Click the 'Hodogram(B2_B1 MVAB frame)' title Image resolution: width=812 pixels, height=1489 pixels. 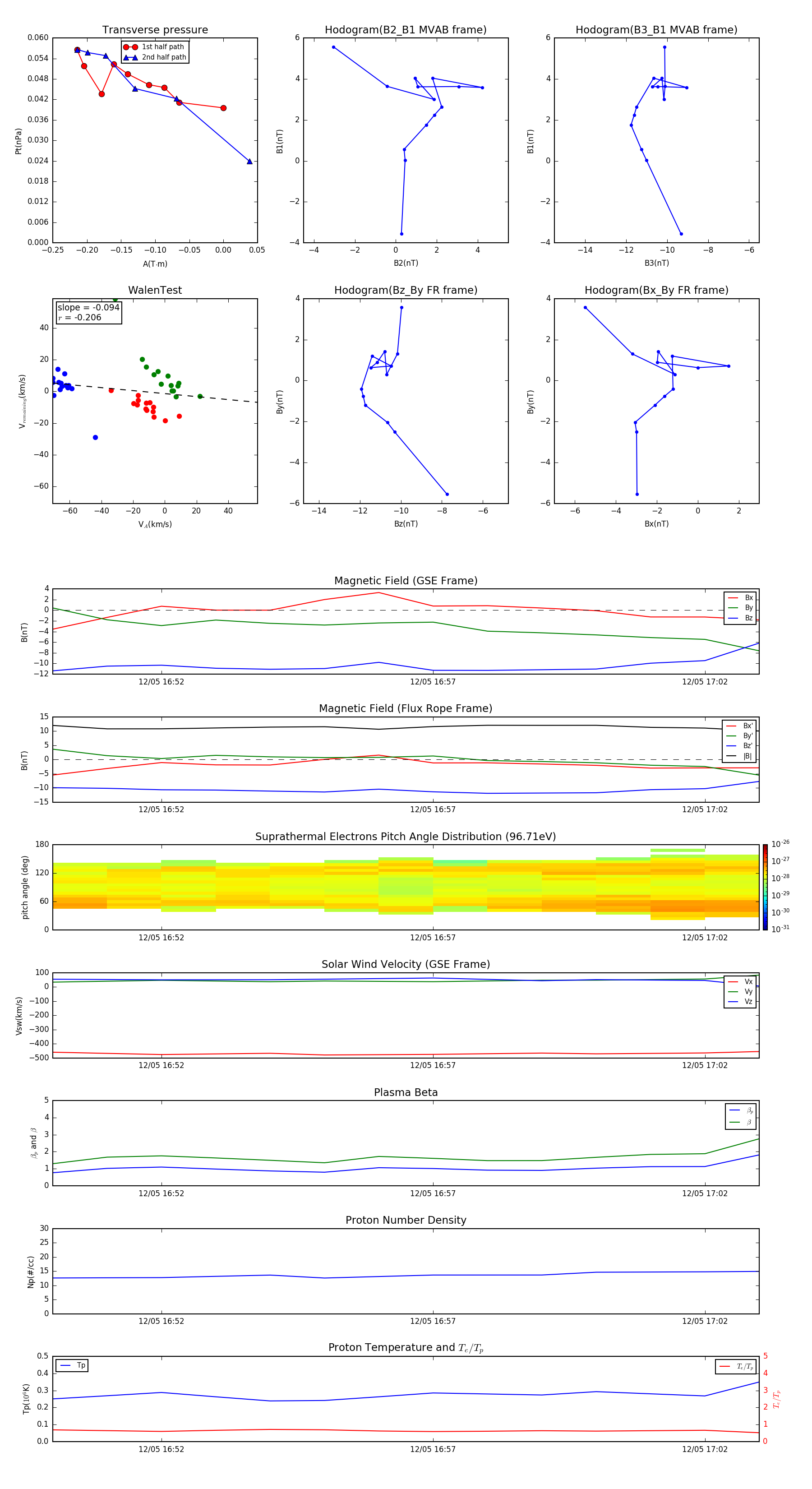click(x=406, y=30)
